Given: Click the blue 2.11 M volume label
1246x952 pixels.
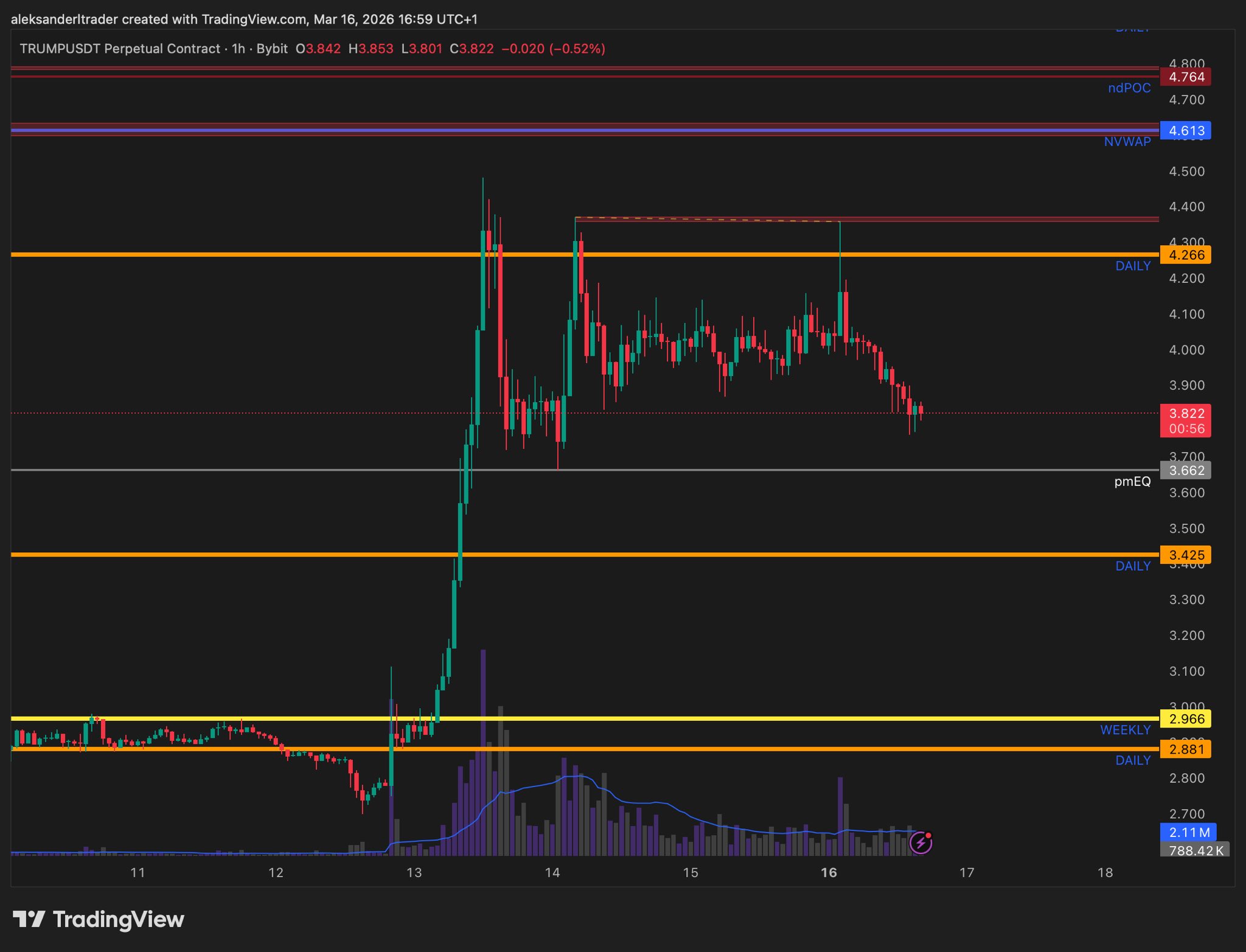Looking at the screenshot, I should 1188,832.
